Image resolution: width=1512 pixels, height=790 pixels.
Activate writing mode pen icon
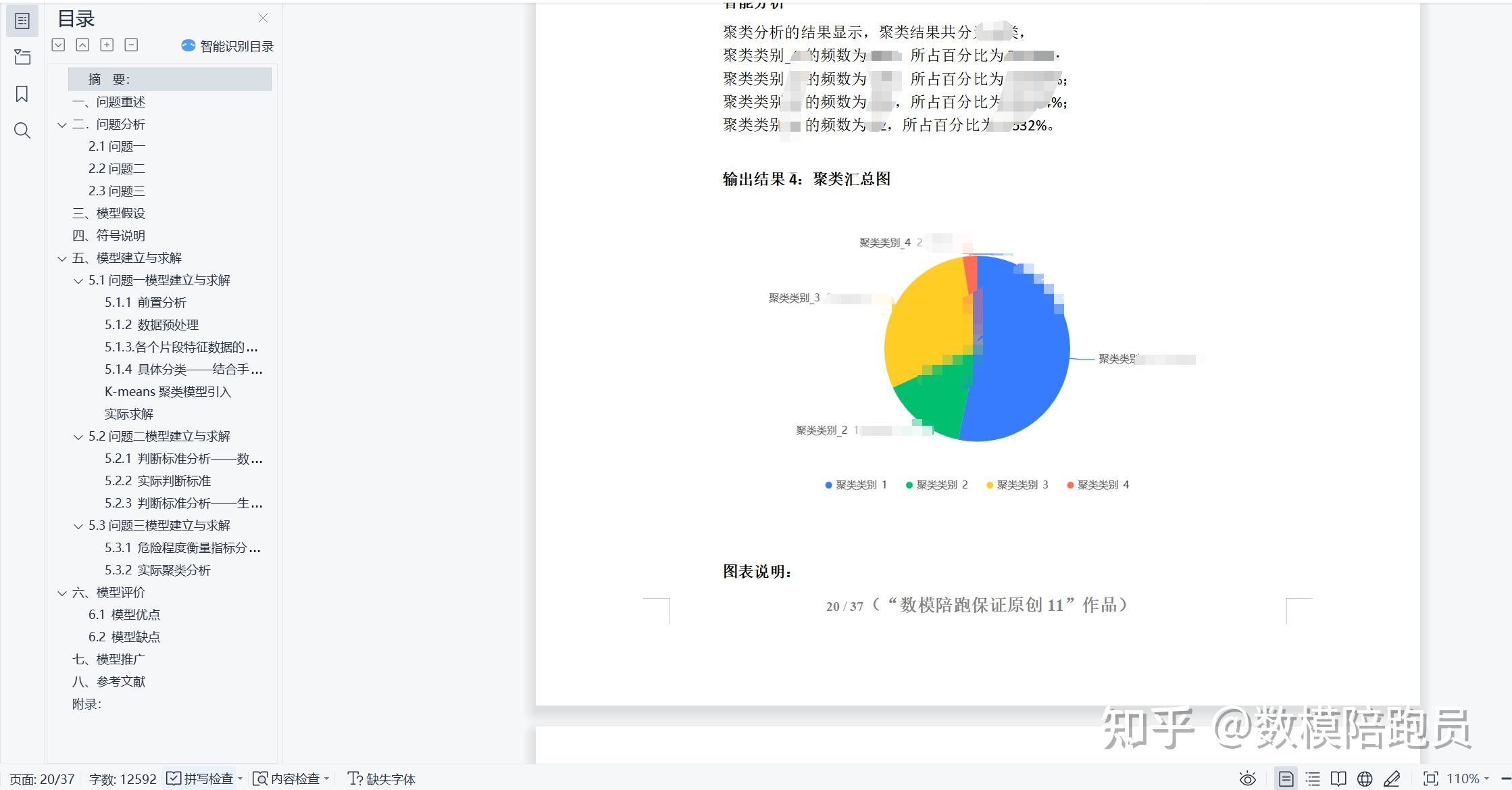[x=1392, y=779]
